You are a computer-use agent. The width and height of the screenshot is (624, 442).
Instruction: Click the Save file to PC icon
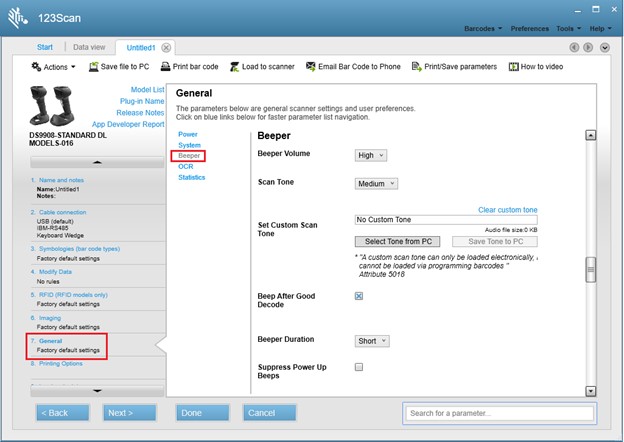(93, 67)
